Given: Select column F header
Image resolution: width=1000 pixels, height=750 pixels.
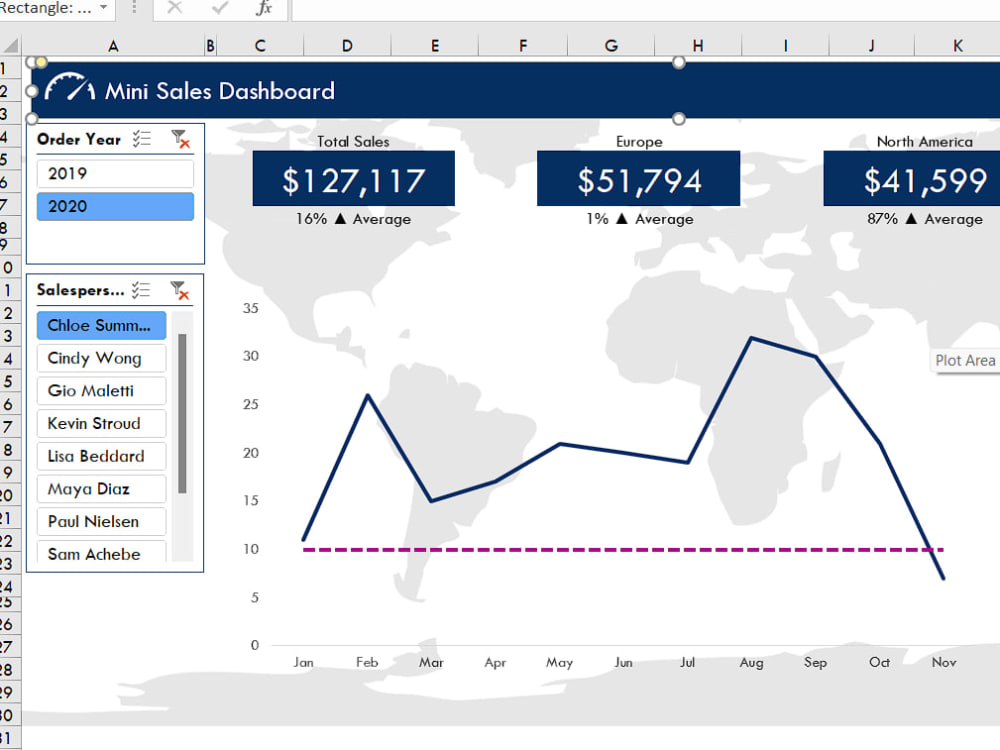Looking at the screenshot, I should [523, 46].
